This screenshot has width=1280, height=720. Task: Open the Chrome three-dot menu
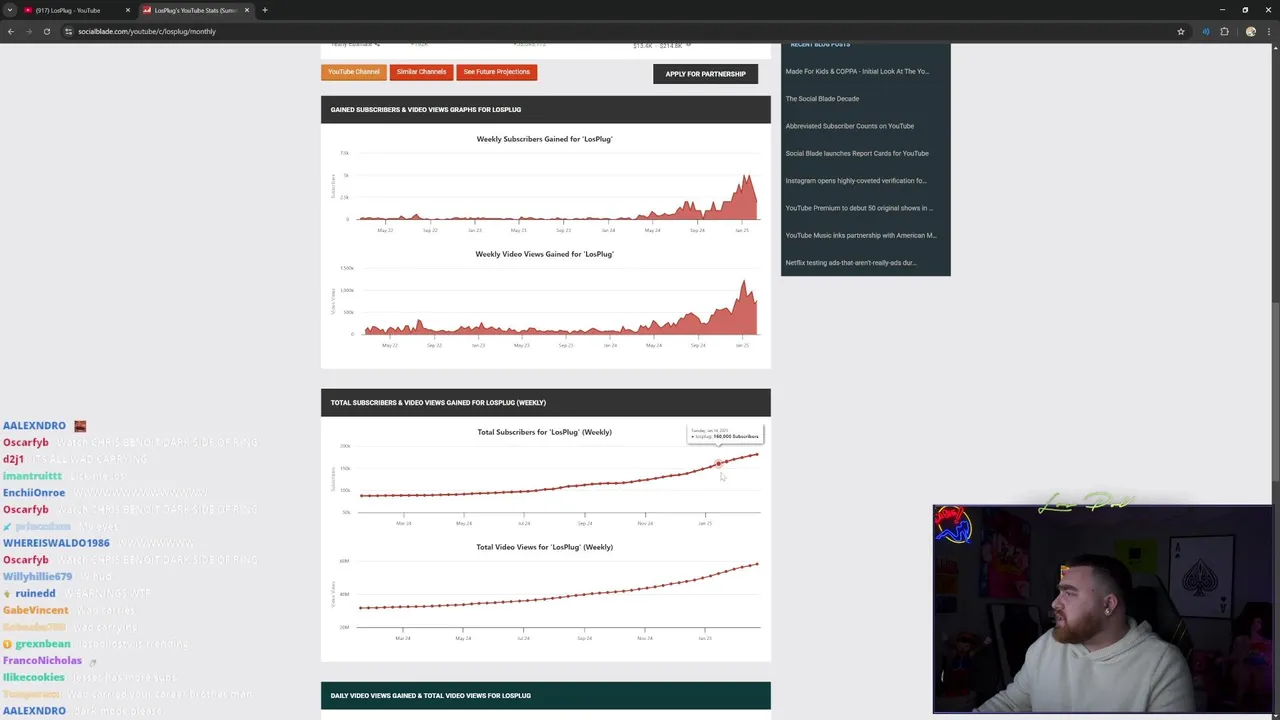pyautogui.click(x=1269, y=31)
